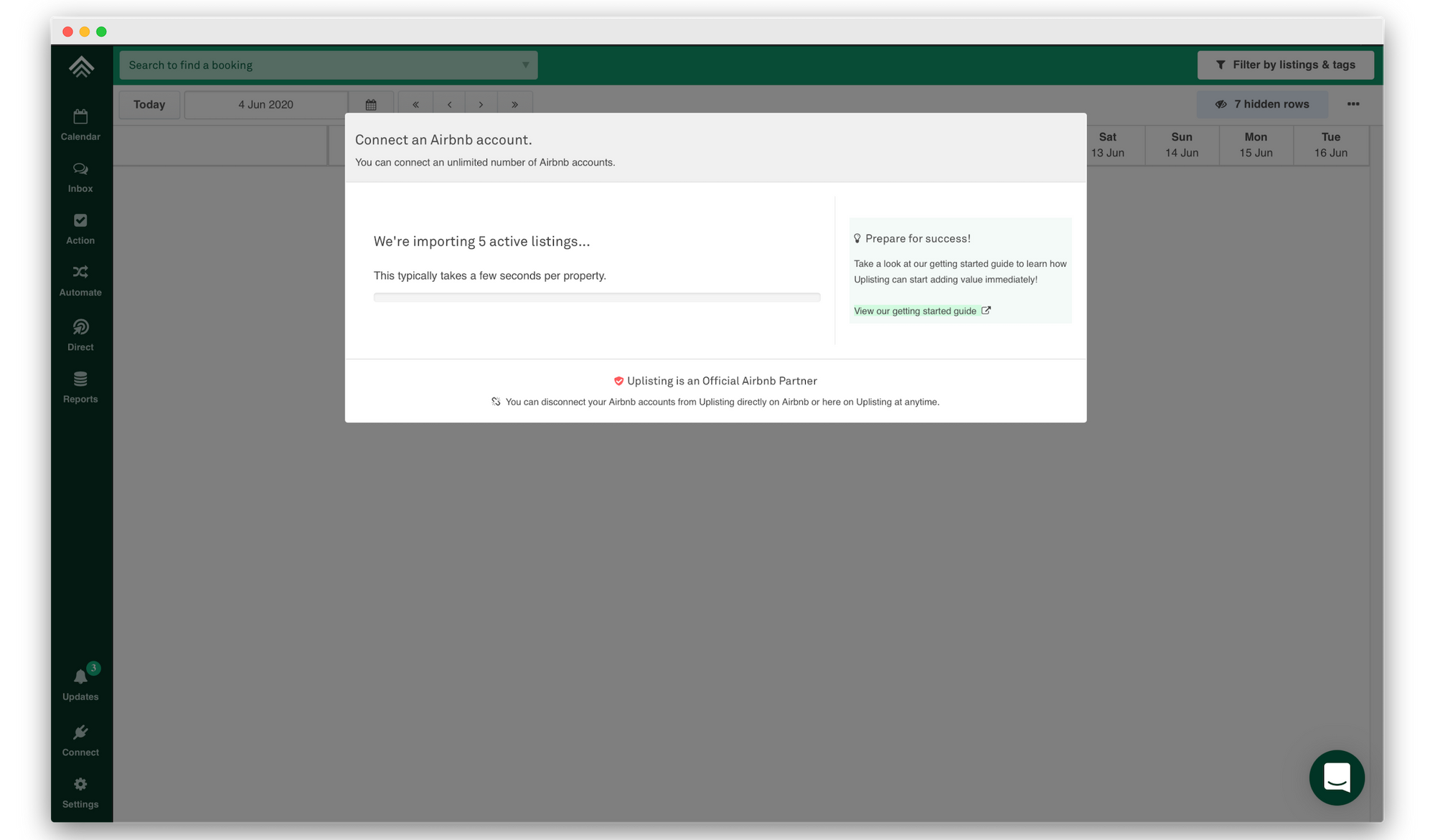Open the Settings gear icon
Image resolution: width=1435 pixels, height=840 pixels.
tap(80, 793)
